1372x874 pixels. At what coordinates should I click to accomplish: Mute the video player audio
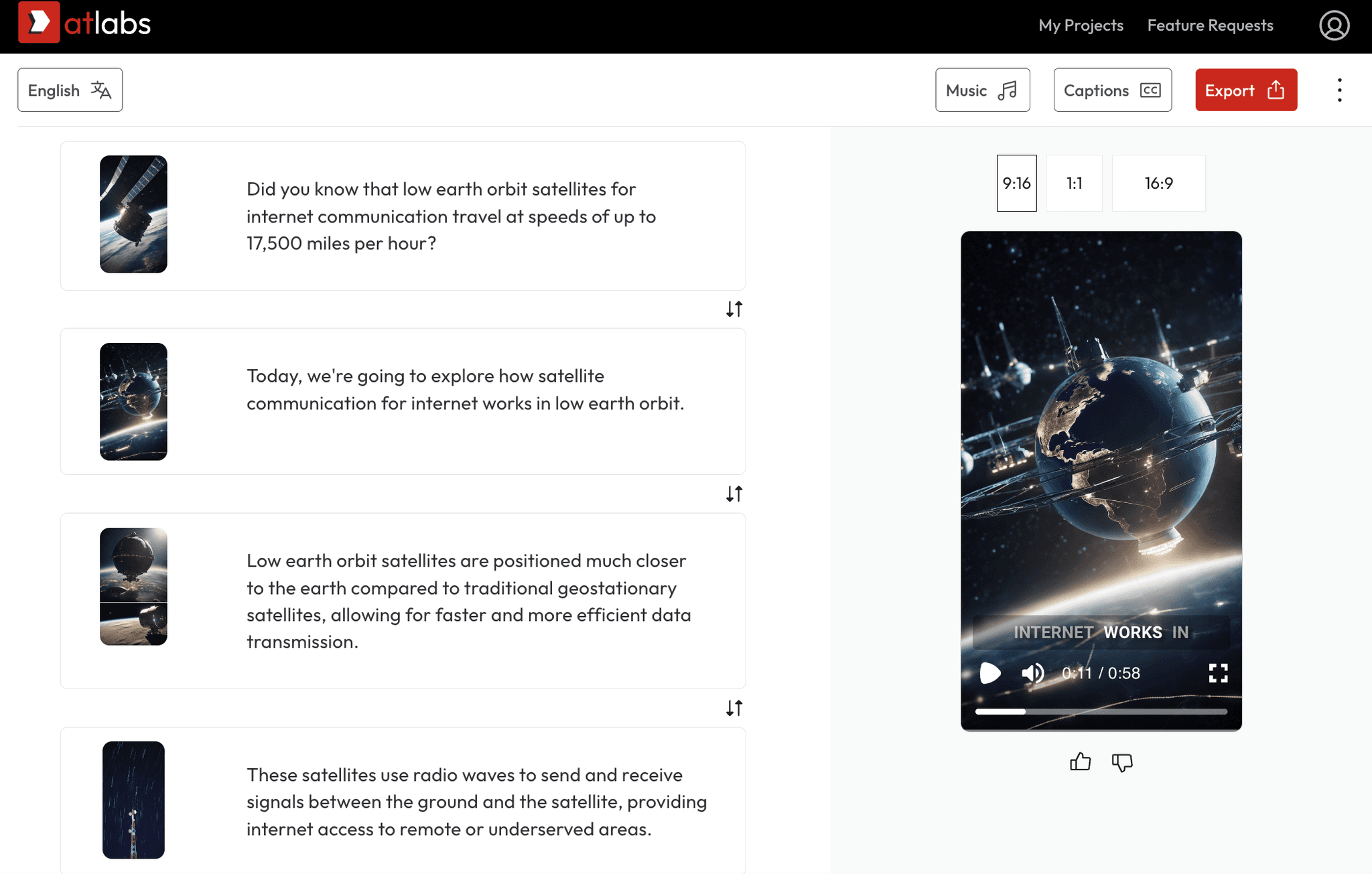point(1032,674)
